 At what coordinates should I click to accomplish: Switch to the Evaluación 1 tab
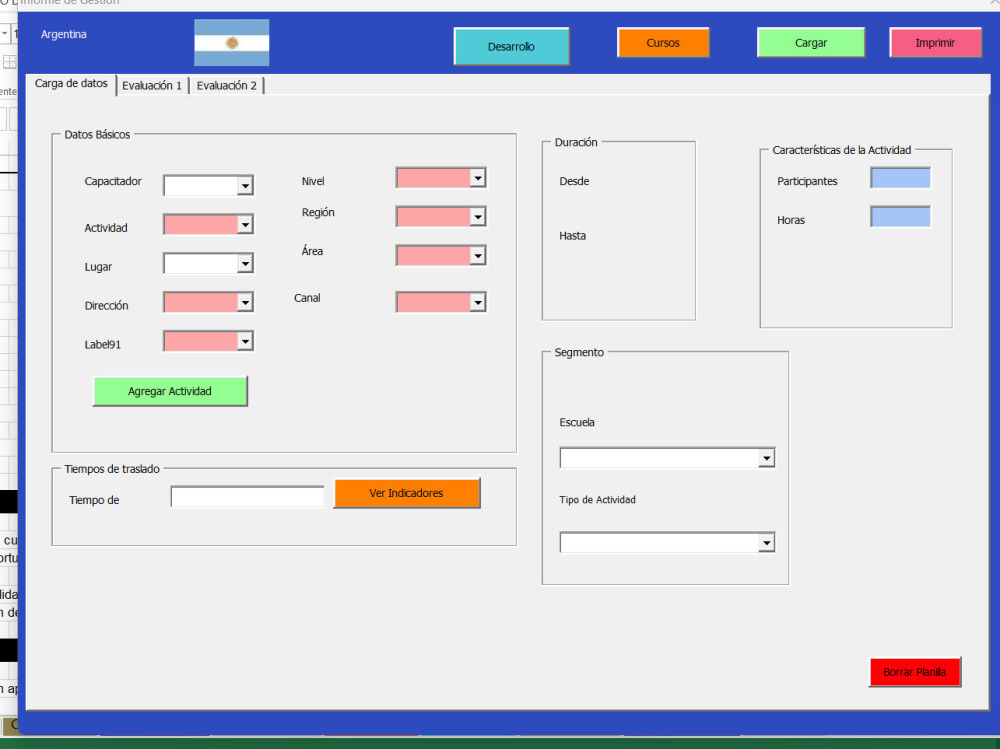pos(152,85)
